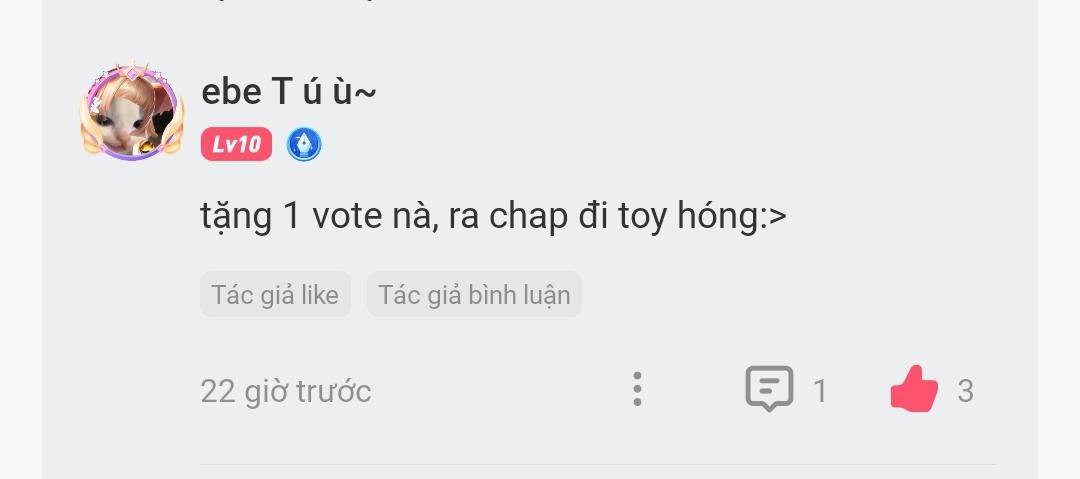Tap the red Lv10 level badge
Image resolution: width=1080 pixels, height=479 pixels.
236,144
